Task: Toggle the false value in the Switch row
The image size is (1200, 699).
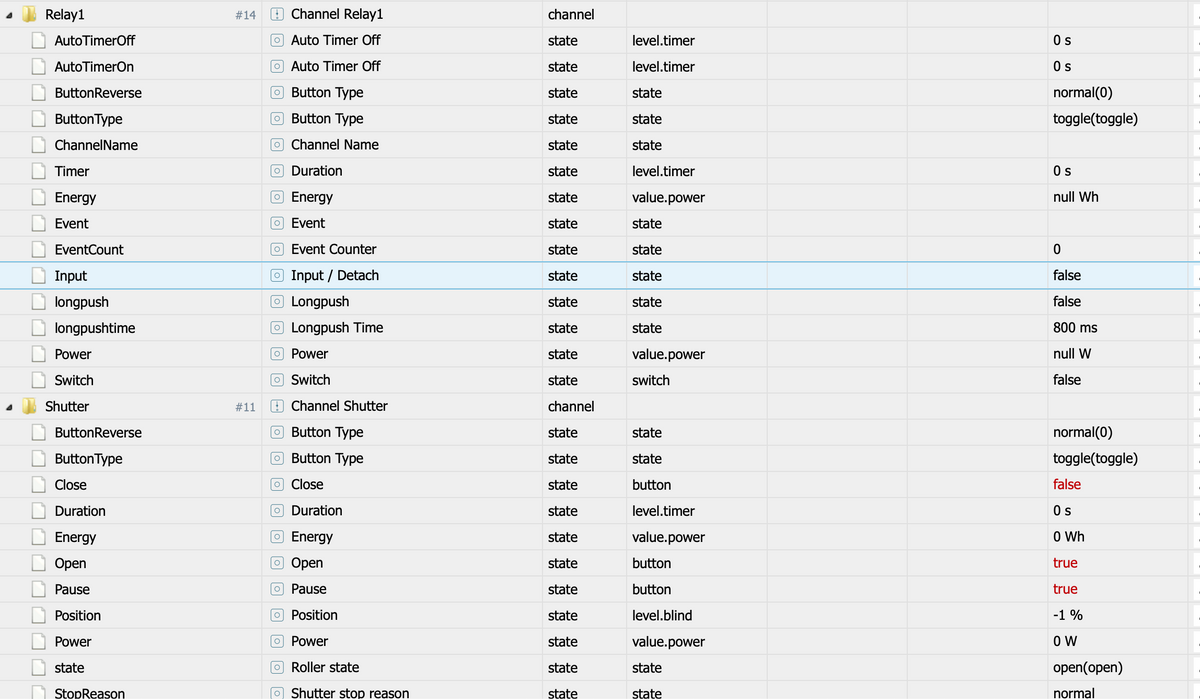Action: [1067, 380]
